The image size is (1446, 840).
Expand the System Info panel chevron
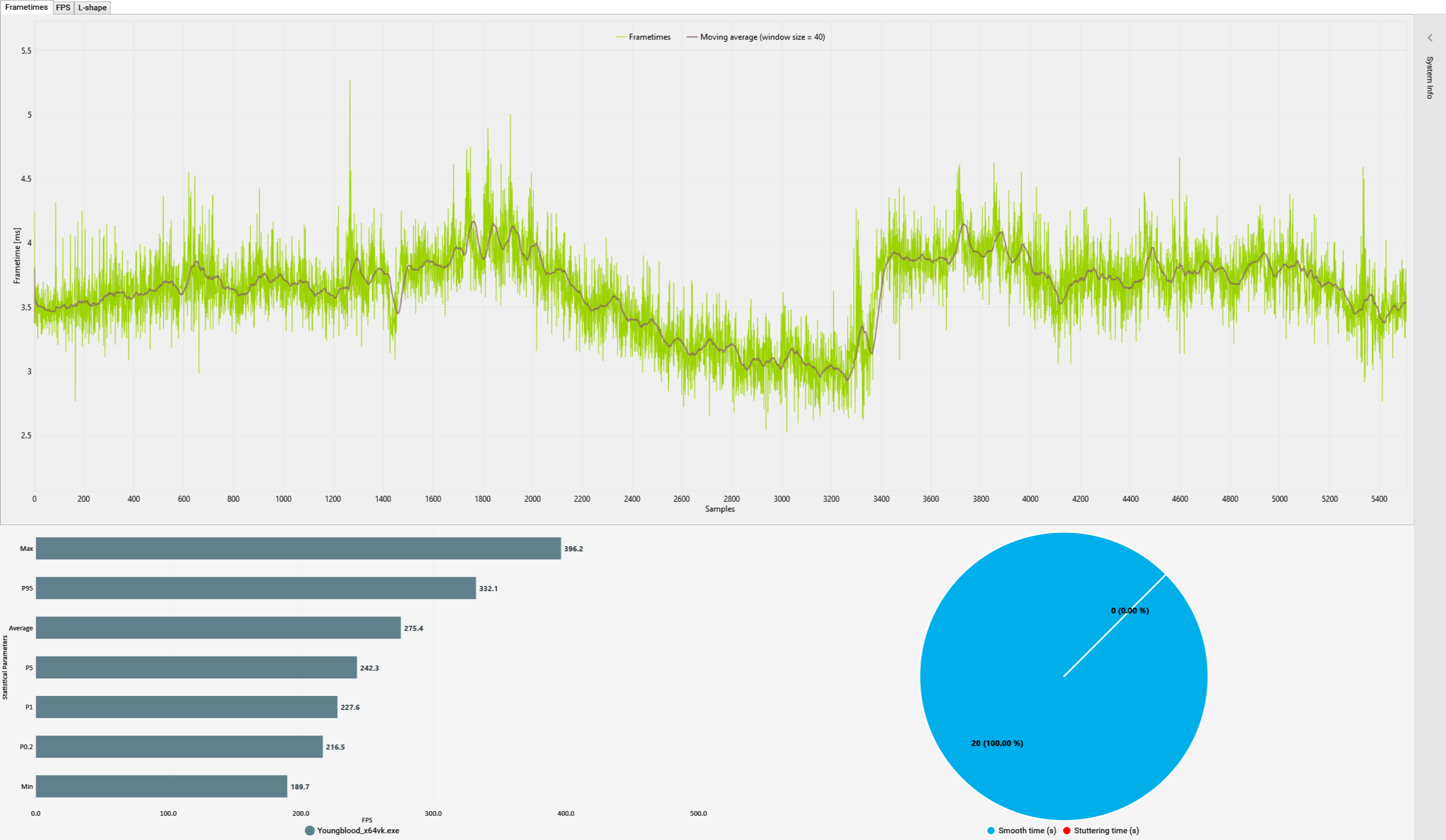pos(1429,38)
